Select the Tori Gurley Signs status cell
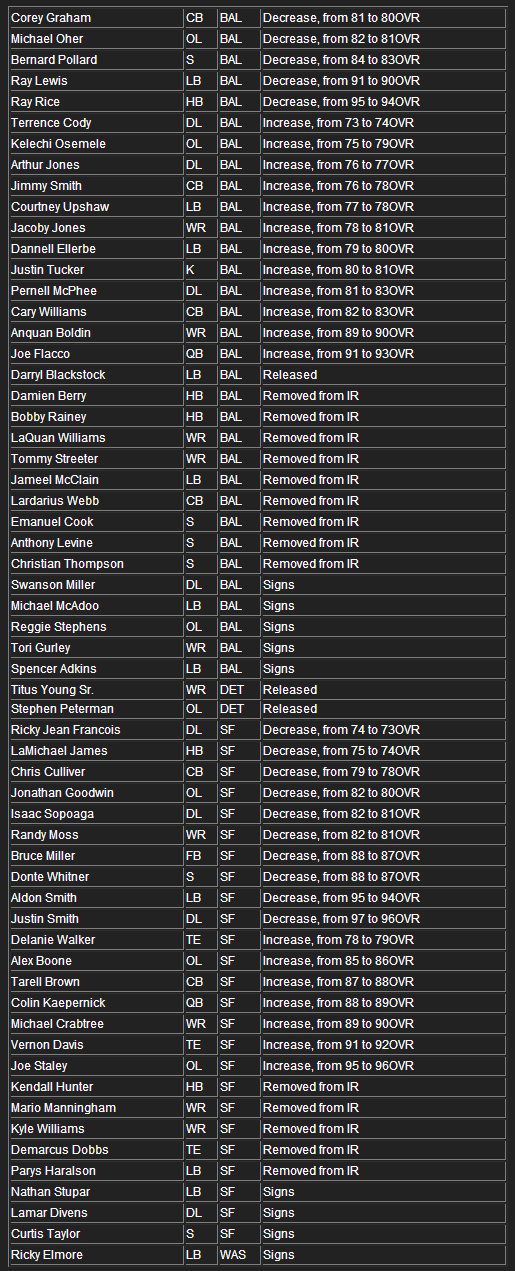 pyautogui.click(x=384, y=648)
